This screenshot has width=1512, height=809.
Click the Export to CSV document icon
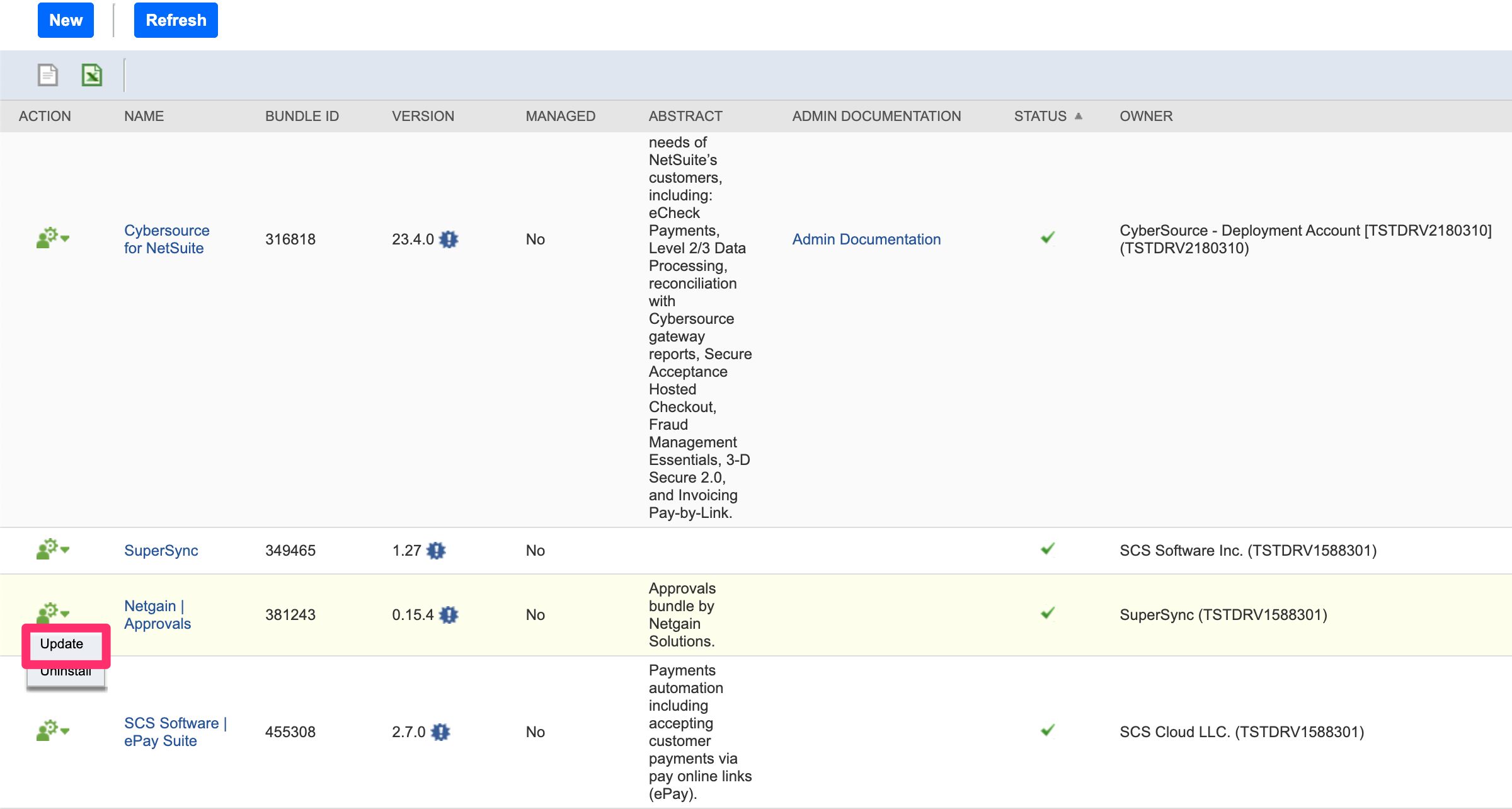click(x=47, y=75)
